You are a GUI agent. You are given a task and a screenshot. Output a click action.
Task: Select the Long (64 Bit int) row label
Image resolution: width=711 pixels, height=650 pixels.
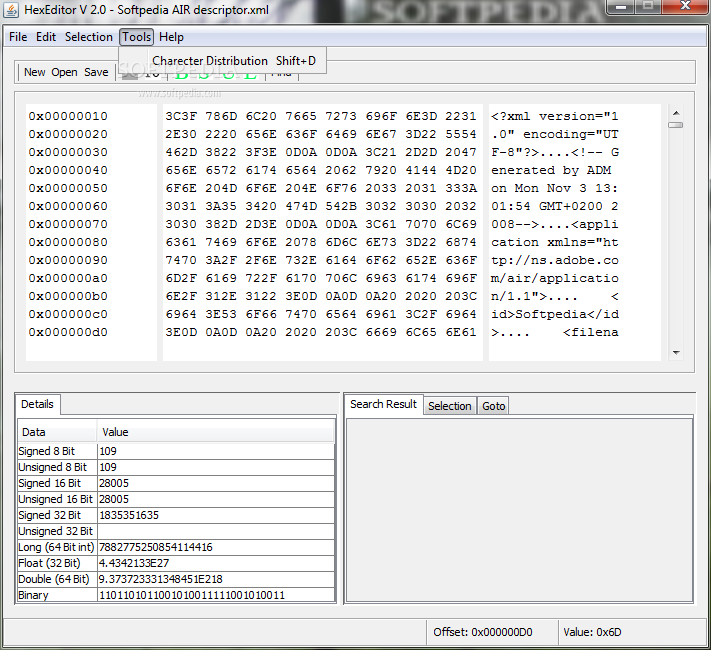pyautogui.click(x=57, y=547)
